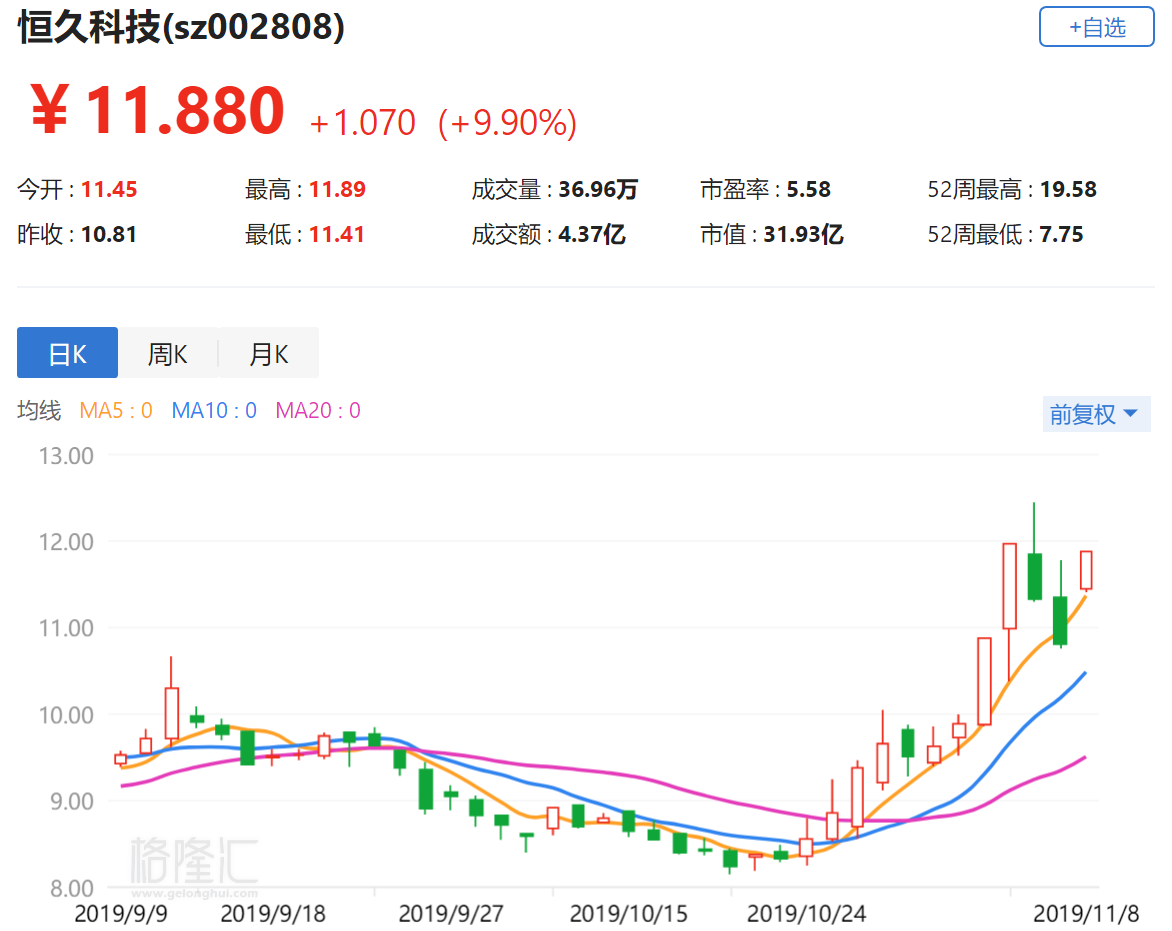Click 均线 label
The image size is (1172, 931).
39,410
